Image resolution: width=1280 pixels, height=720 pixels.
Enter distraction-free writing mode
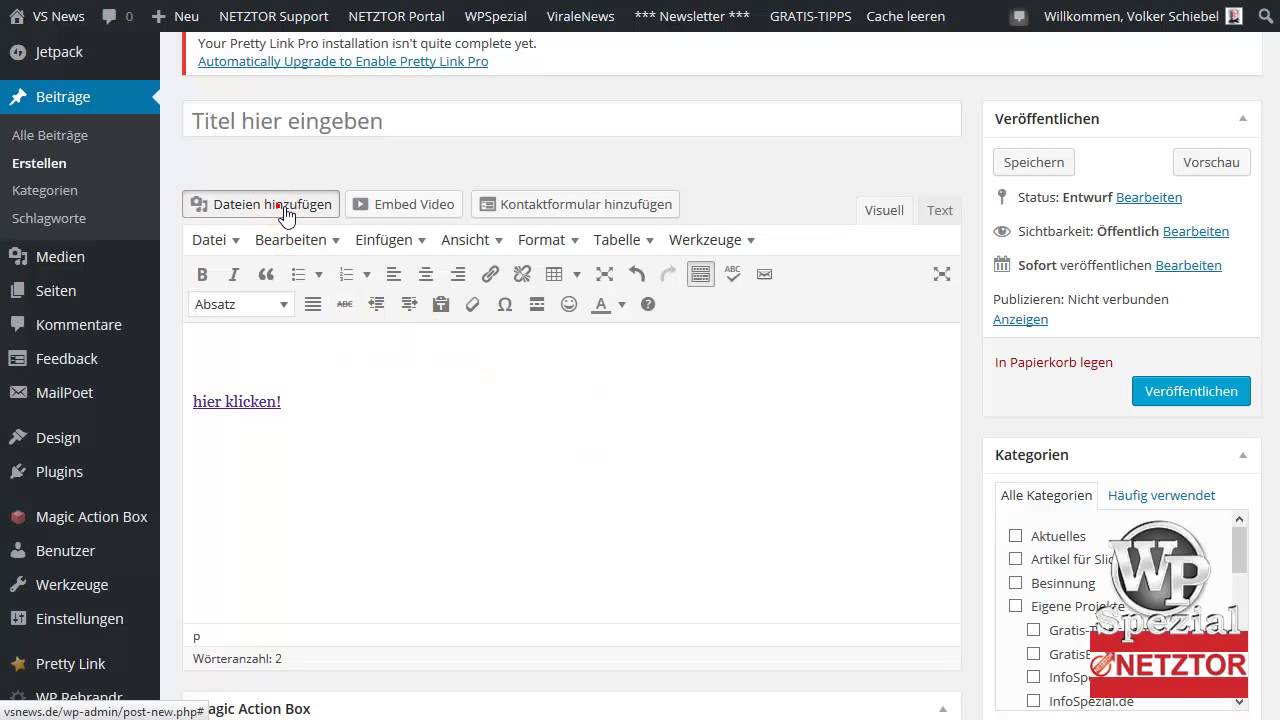[941, 274]
